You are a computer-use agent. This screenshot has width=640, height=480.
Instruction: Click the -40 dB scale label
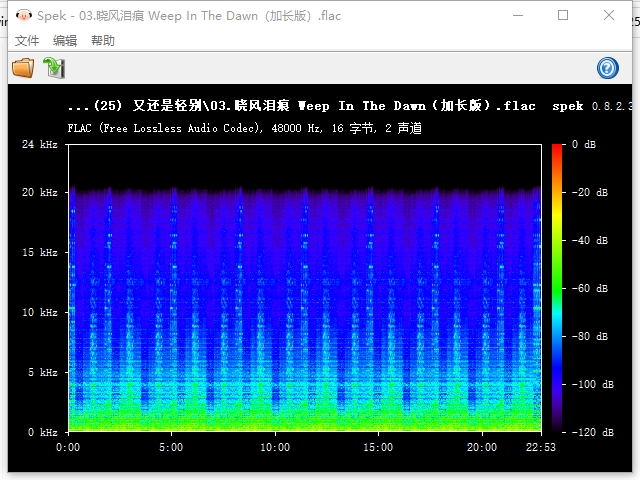(590, 240)
